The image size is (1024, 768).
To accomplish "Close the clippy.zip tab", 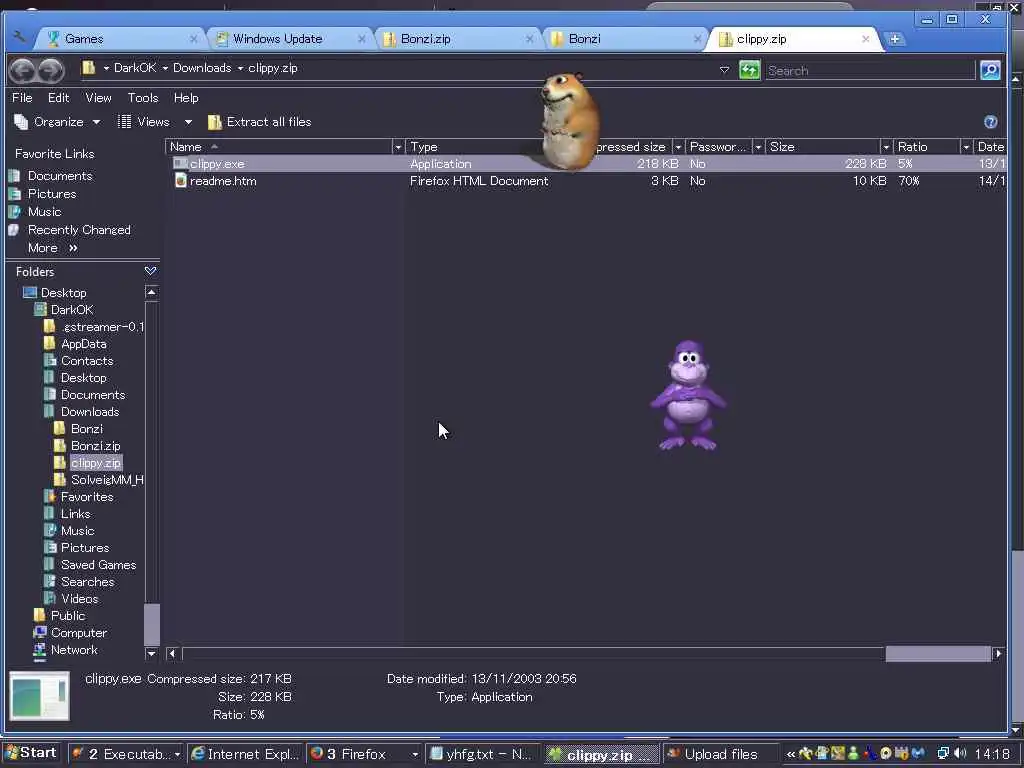I will [x=865, y=39].
